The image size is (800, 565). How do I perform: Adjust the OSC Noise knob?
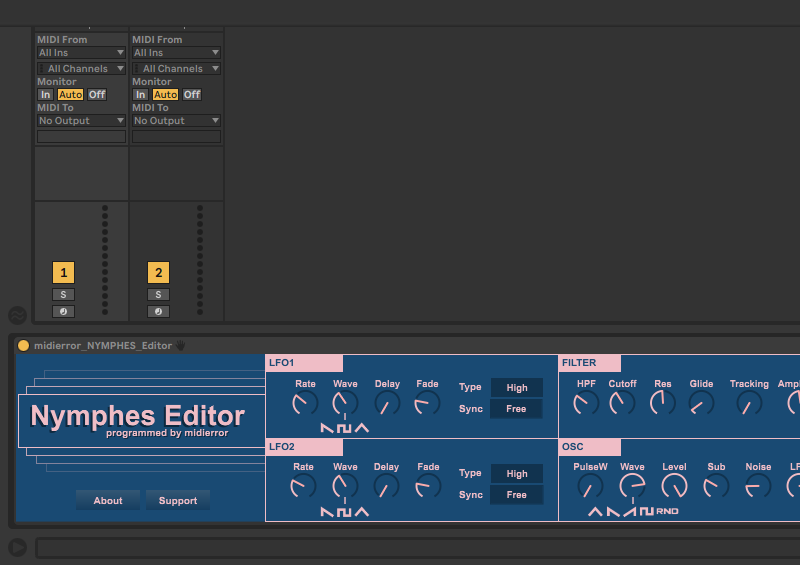[758, 486]
